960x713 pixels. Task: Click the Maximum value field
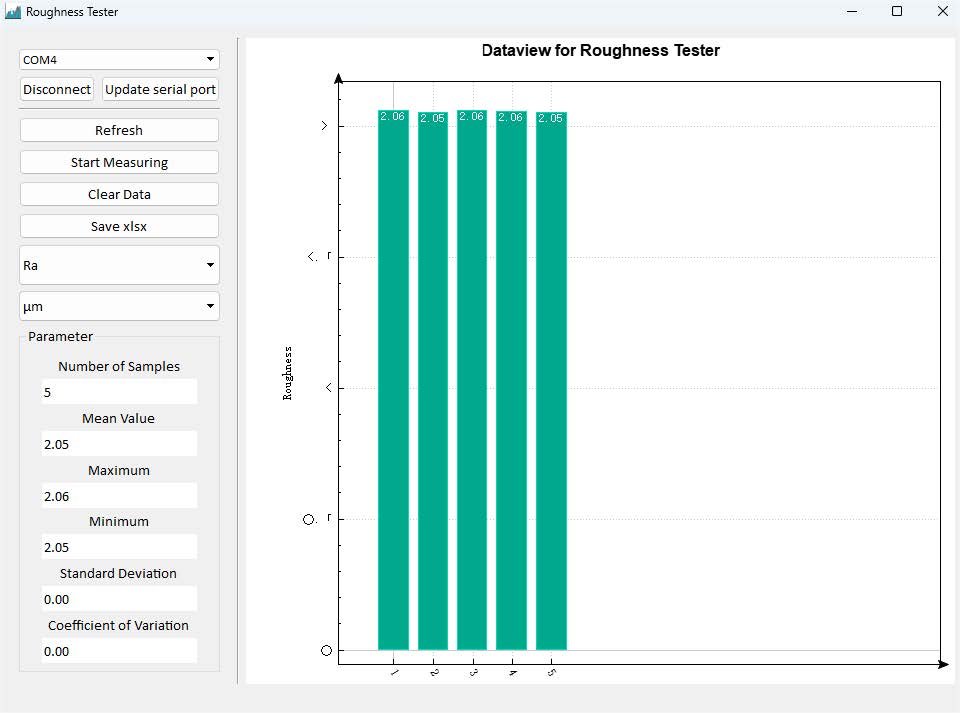pyautogui.click(x=119, y=496)
